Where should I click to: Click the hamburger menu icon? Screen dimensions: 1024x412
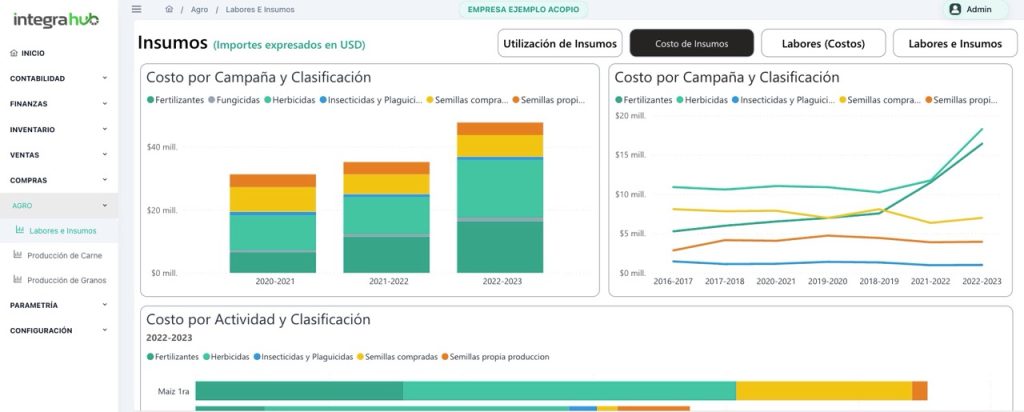[x=137, y=9]
